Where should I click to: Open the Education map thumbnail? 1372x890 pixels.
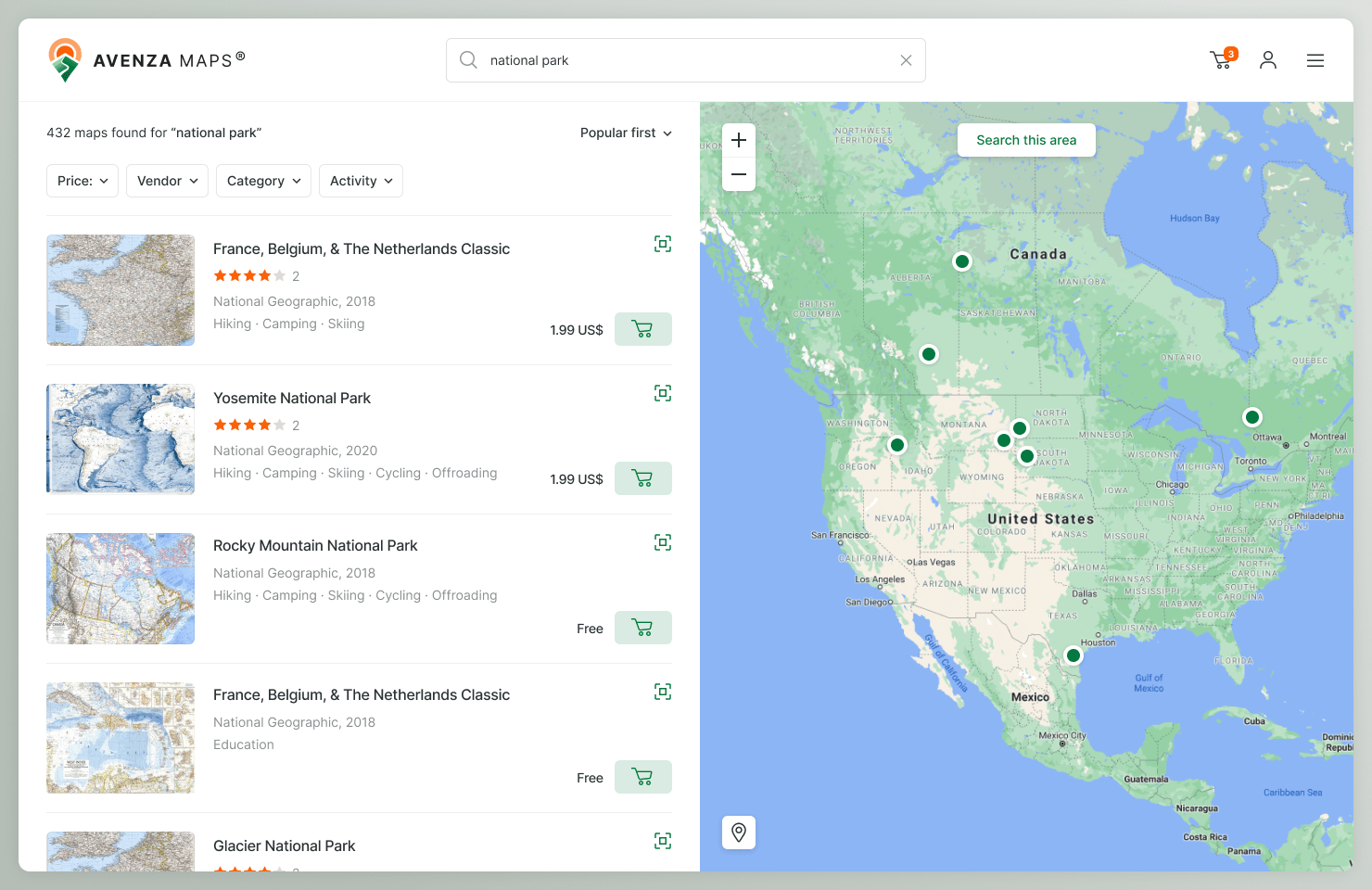coord(121,738)
